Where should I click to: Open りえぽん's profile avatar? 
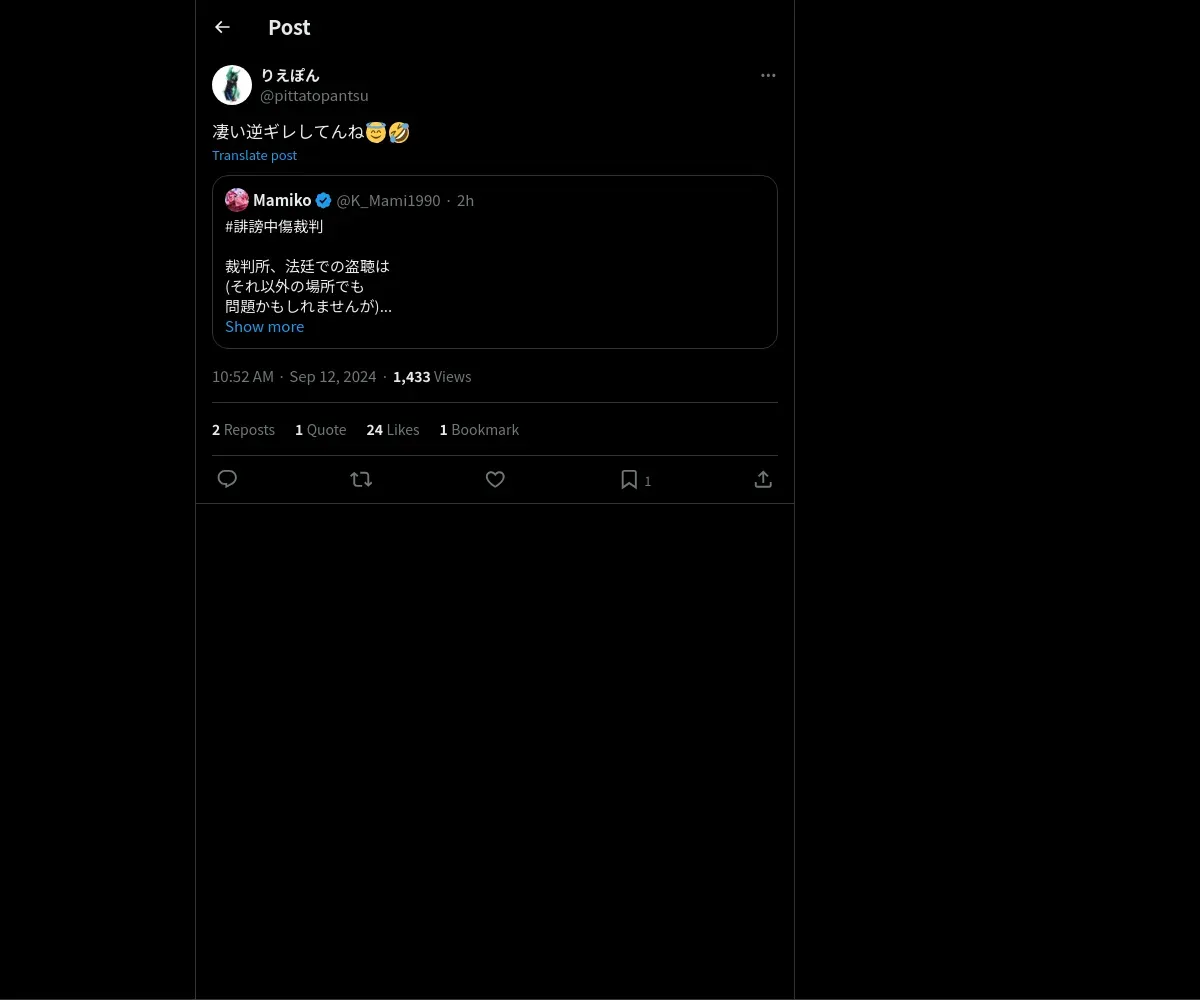[x=232, y=85]
